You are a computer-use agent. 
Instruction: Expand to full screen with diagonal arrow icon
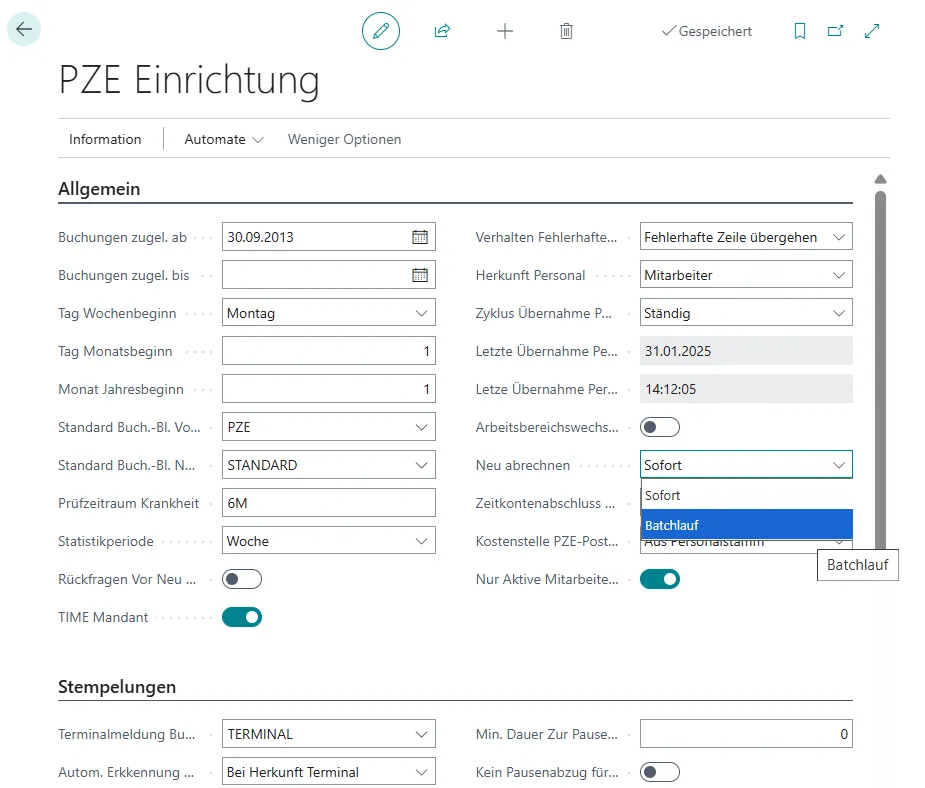coord(871,31)
